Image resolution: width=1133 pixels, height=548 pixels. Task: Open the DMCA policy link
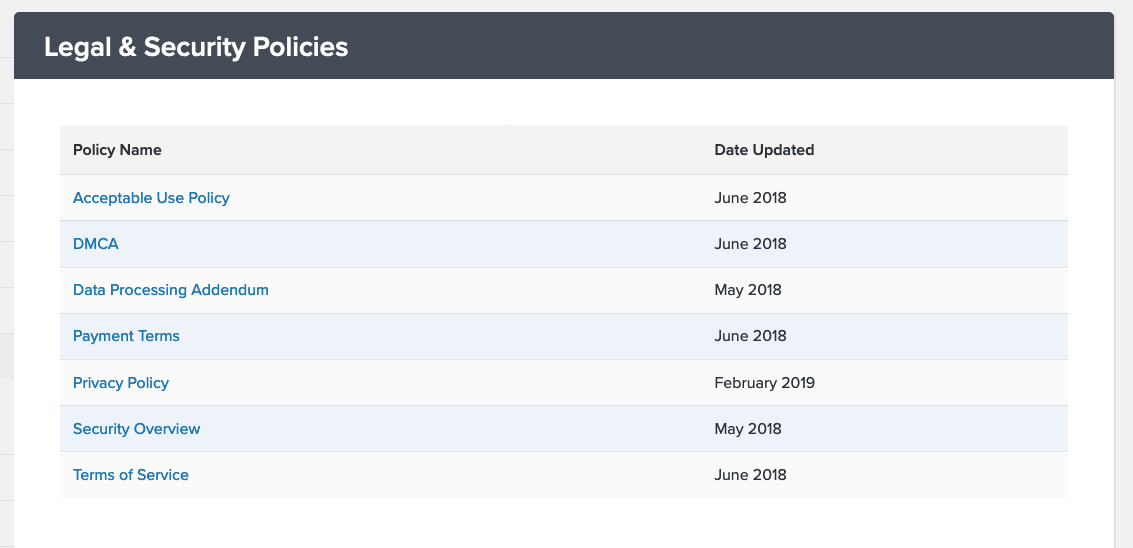tap(95, 244)
